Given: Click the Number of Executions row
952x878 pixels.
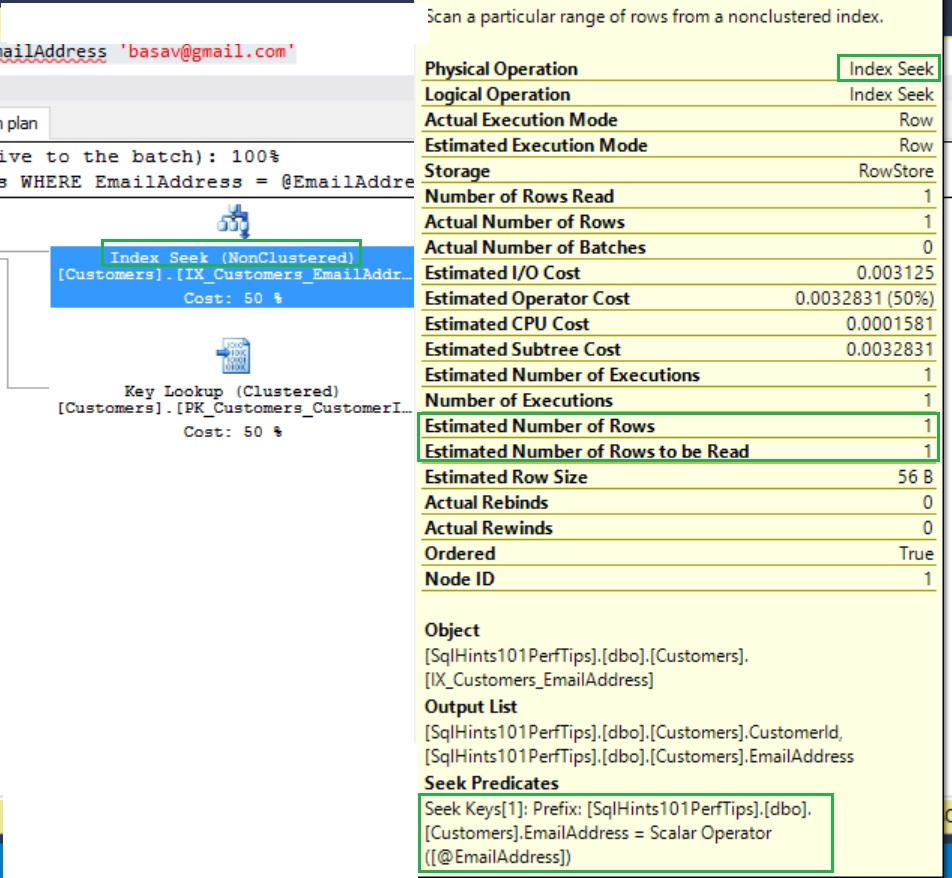Looking at the screenshot, I should (679, 400).
